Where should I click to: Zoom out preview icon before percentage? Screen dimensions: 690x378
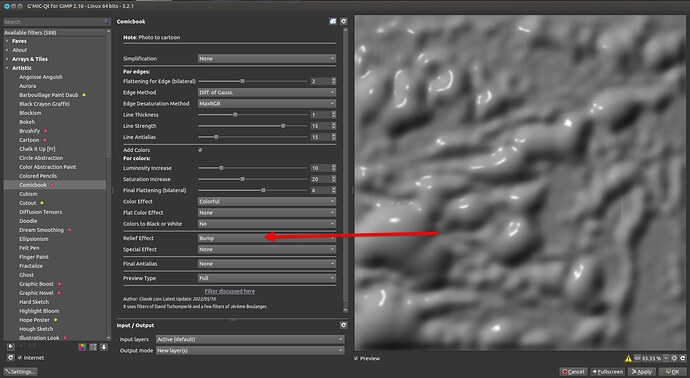(638, 358)
